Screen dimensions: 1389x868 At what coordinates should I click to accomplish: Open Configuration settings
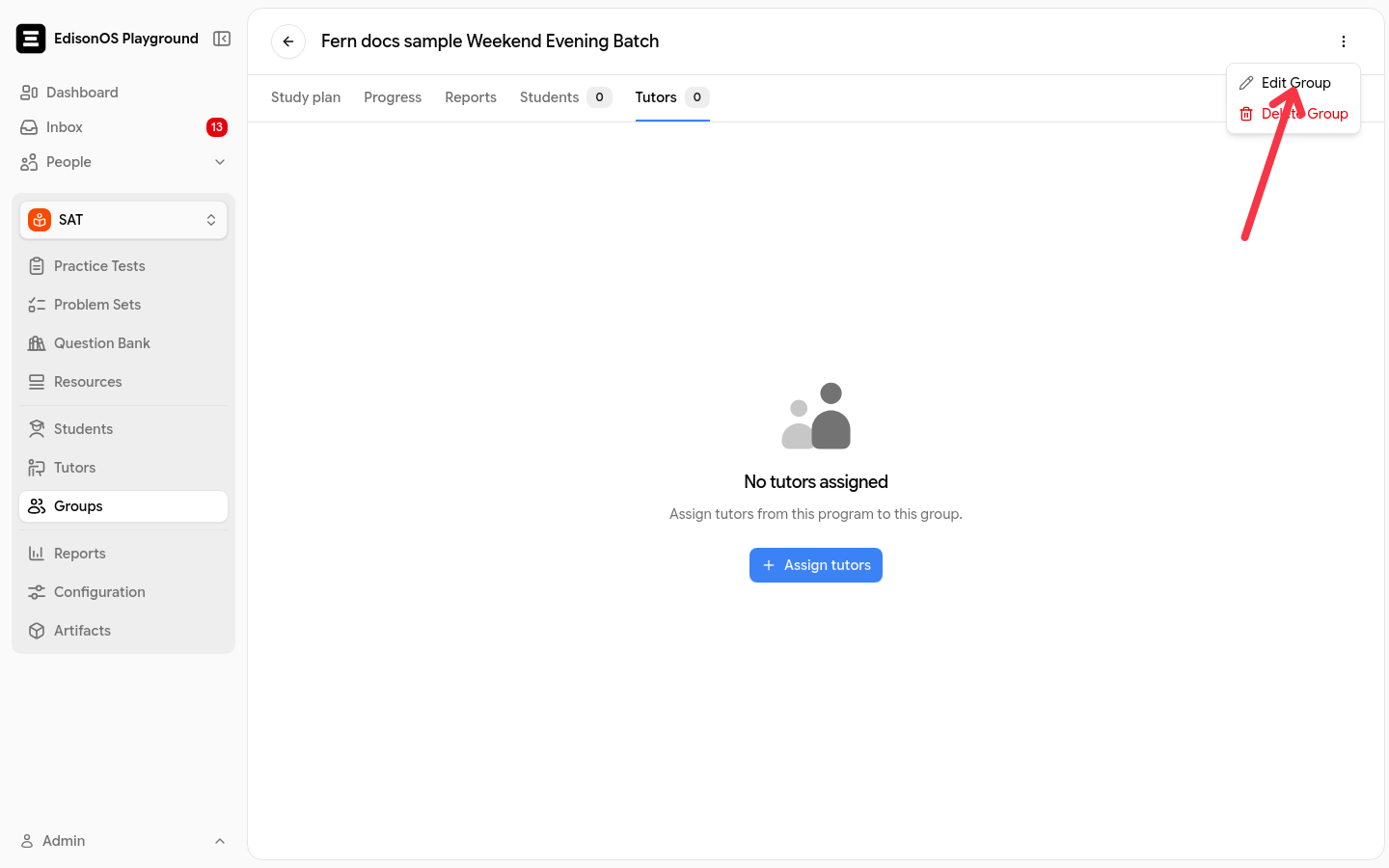pos(123,592)
